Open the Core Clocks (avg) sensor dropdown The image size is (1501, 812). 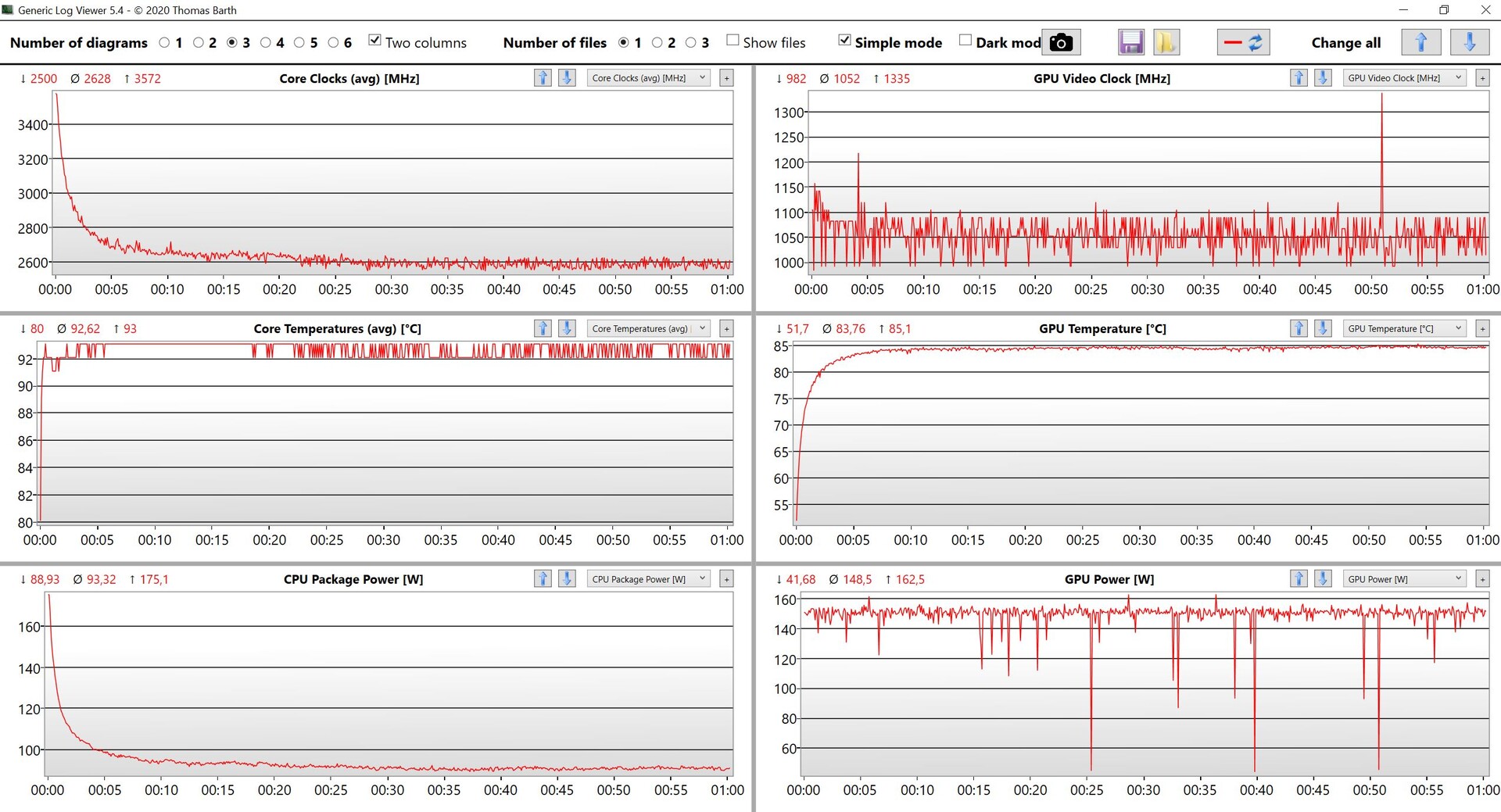click(649, 78)
